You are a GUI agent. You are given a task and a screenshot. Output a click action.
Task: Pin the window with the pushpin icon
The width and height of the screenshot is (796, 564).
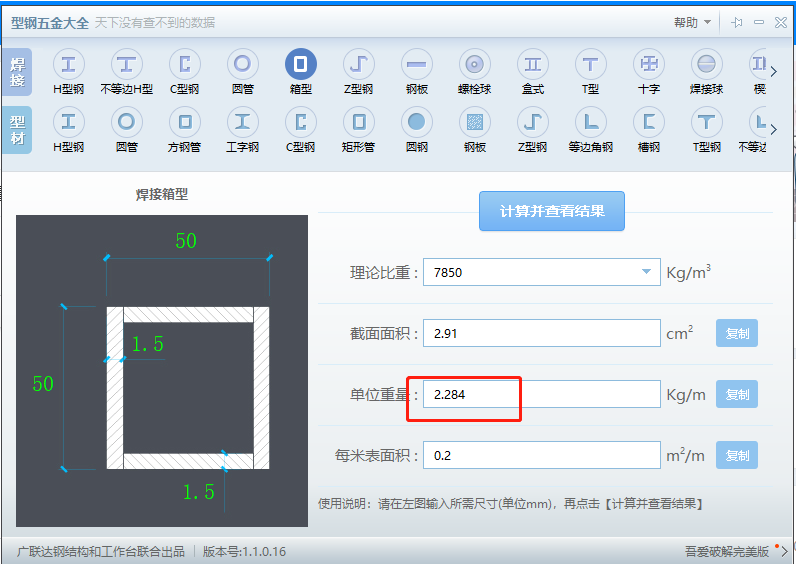point(737,22)
